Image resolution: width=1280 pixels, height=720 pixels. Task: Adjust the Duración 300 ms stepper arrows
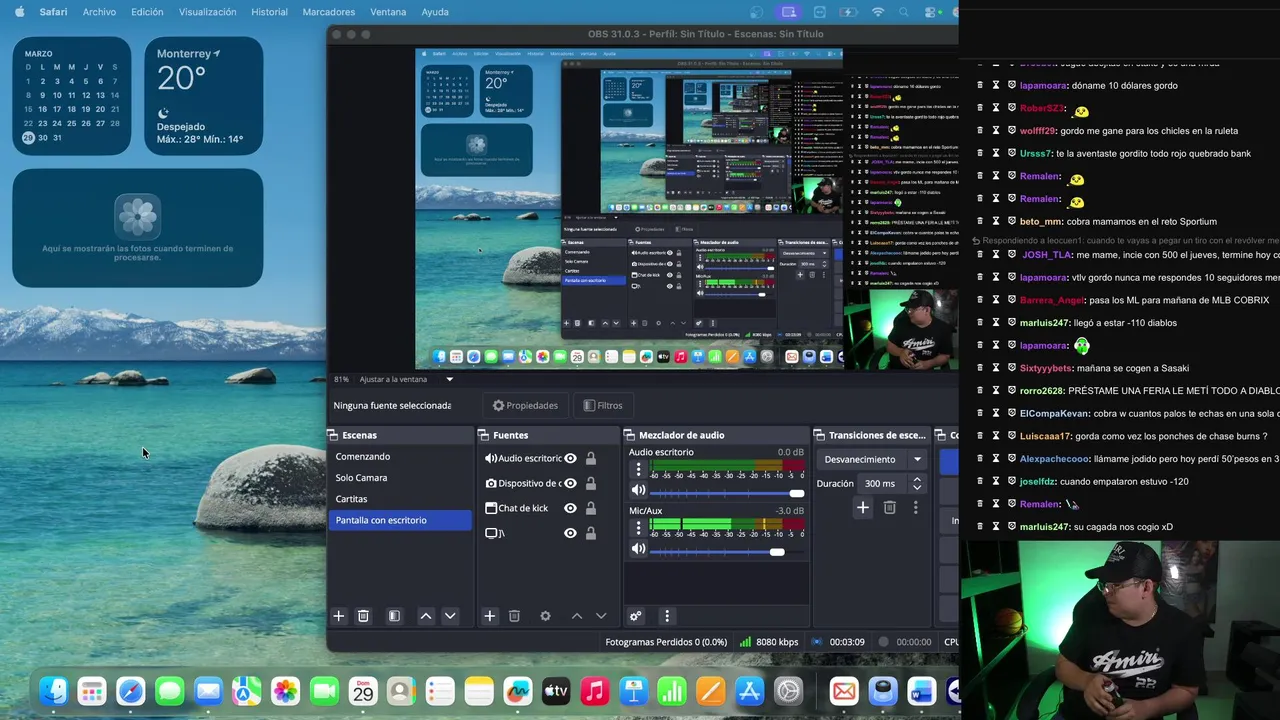pyautogui.click(x=917, y=483)
